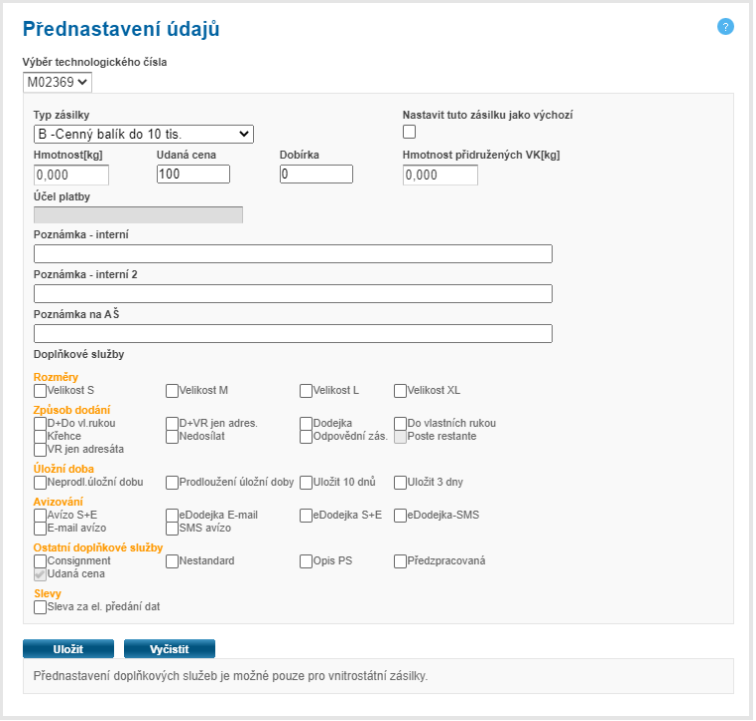The height and width of the screenshot is (721, 756).
Task: Tick the Velikost XL option
Action: pyautogui.click(x=401, y=391)
